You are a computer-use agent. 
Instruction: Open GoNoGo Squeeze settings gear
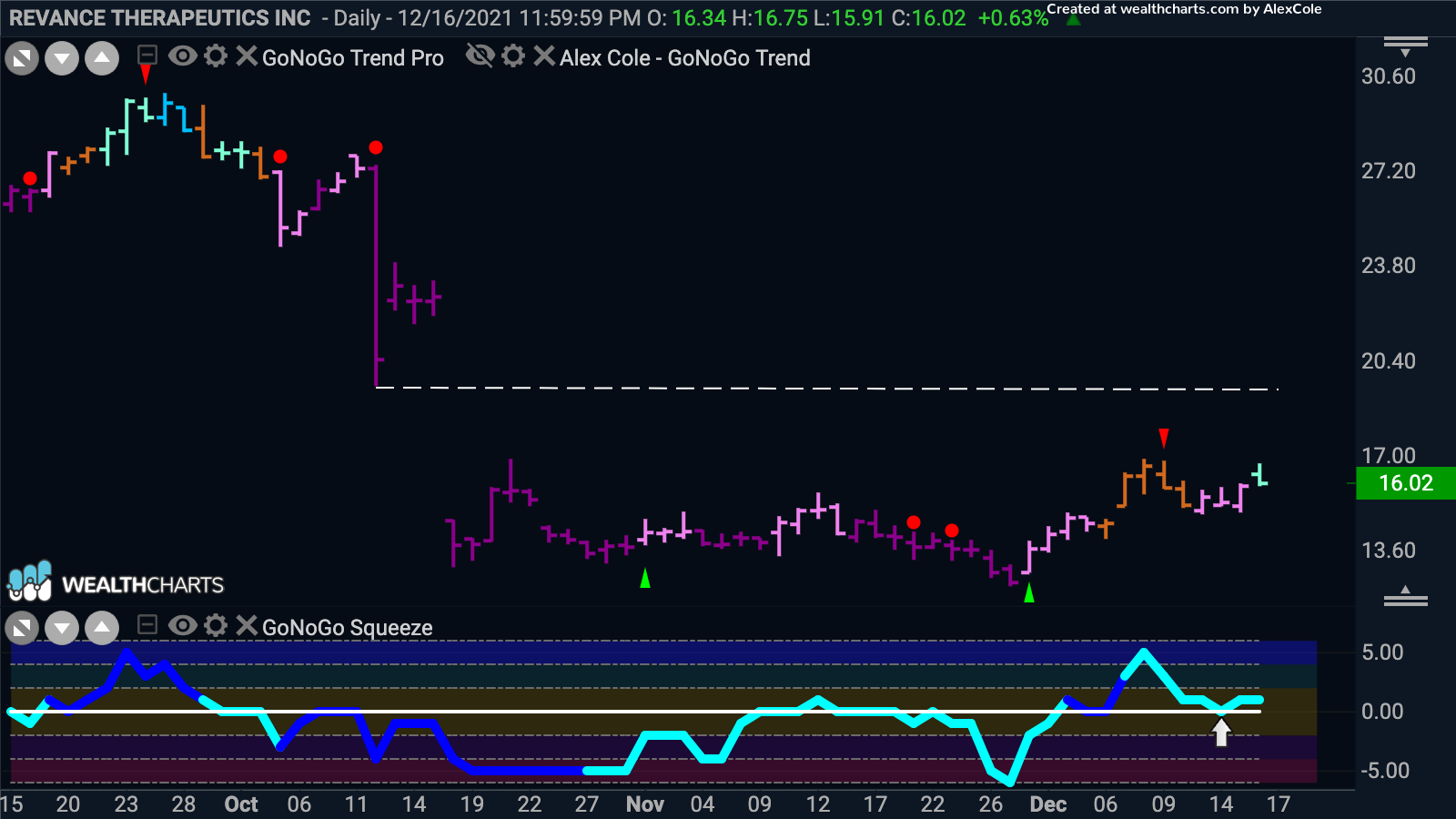click(x=216, y=625)
